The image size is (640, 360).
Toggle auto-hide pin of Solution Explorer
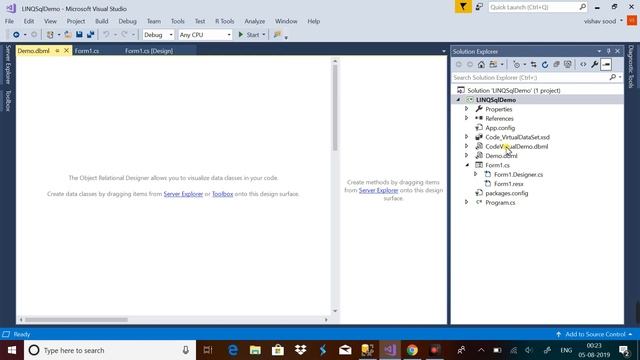[608, 51]
